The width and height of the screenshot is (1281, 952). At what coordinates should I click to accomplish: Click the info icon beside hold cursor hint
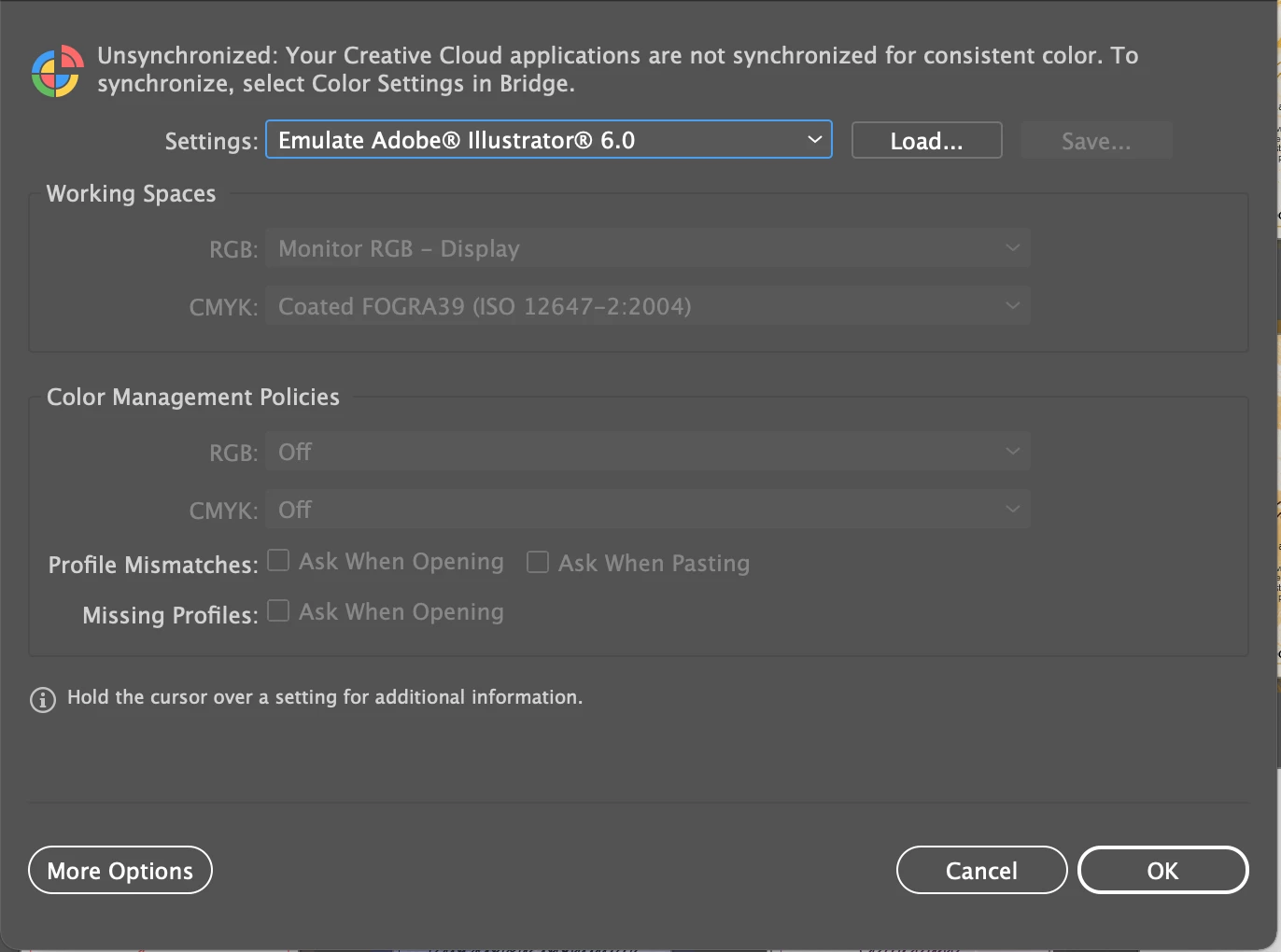pyautogui.click(x=43, y=699)
